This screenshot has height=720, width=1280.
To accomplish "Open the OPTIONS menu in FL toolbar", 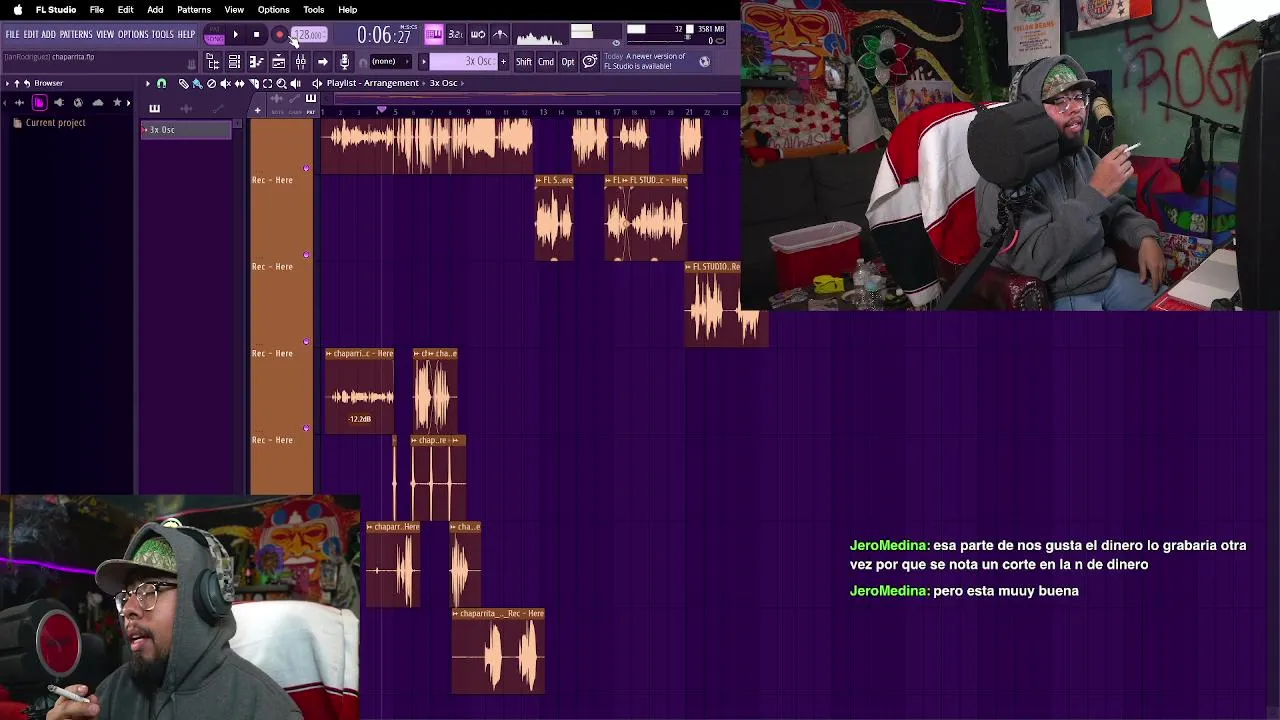I will coord(133,34).
